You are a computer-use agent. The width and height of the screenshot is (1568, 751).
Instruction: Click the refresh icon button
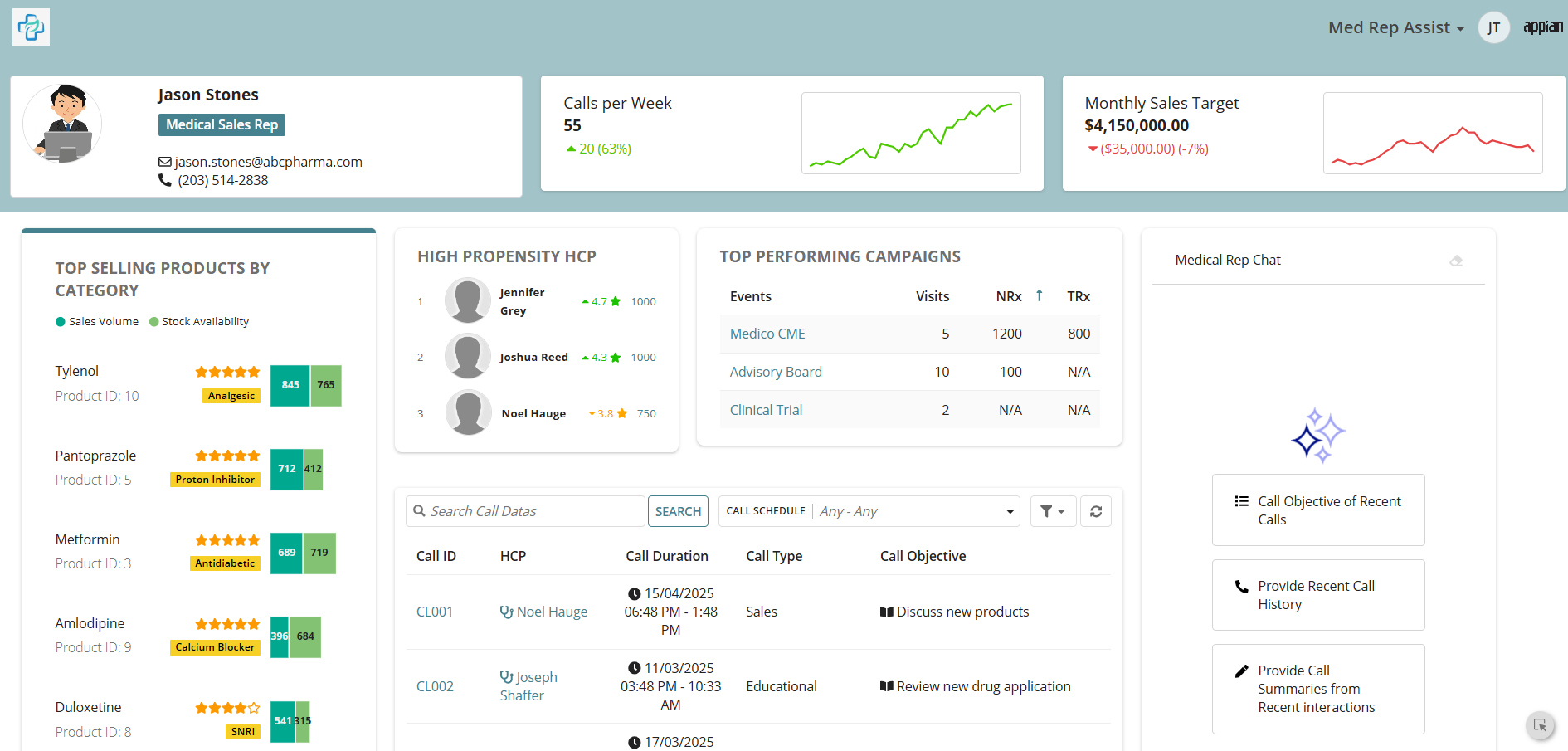click(1095, 511)
